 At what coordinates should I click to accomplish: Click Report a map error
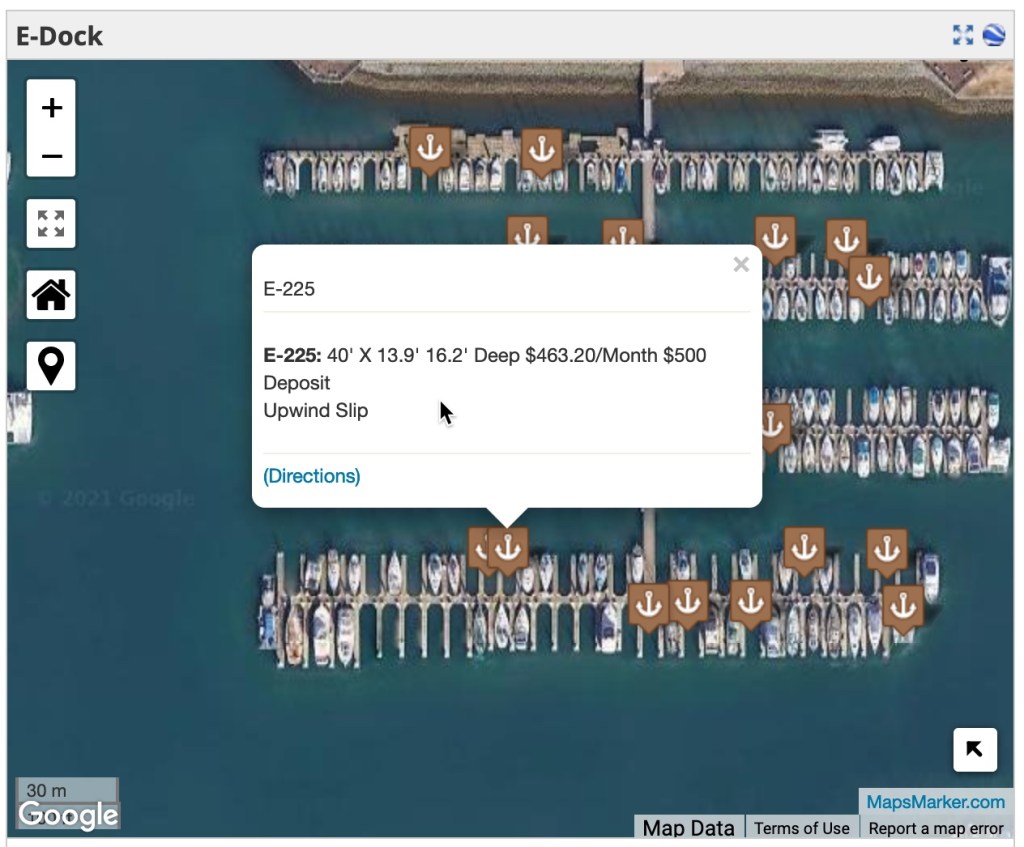click(935, 828)
